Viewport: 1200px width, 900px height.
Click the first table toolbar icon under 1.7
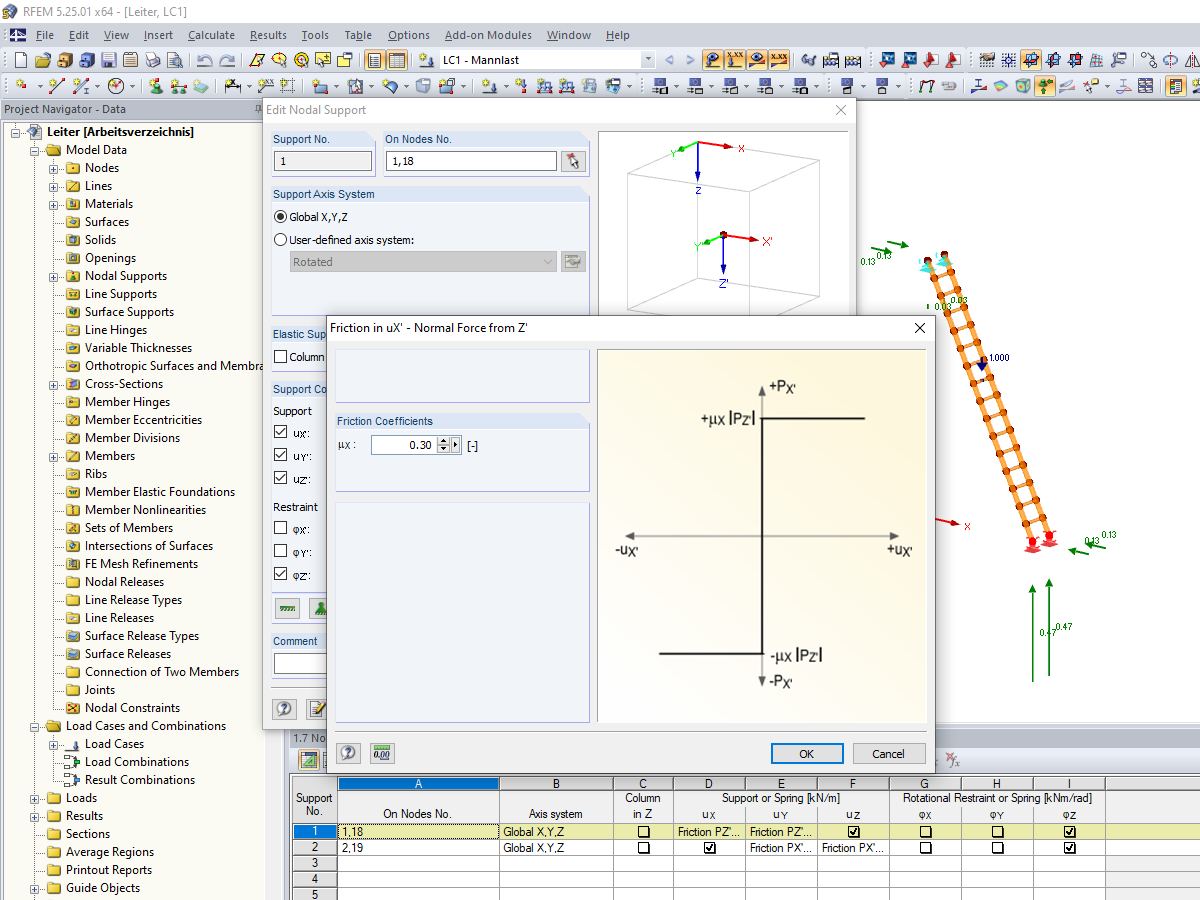(308, 761)
